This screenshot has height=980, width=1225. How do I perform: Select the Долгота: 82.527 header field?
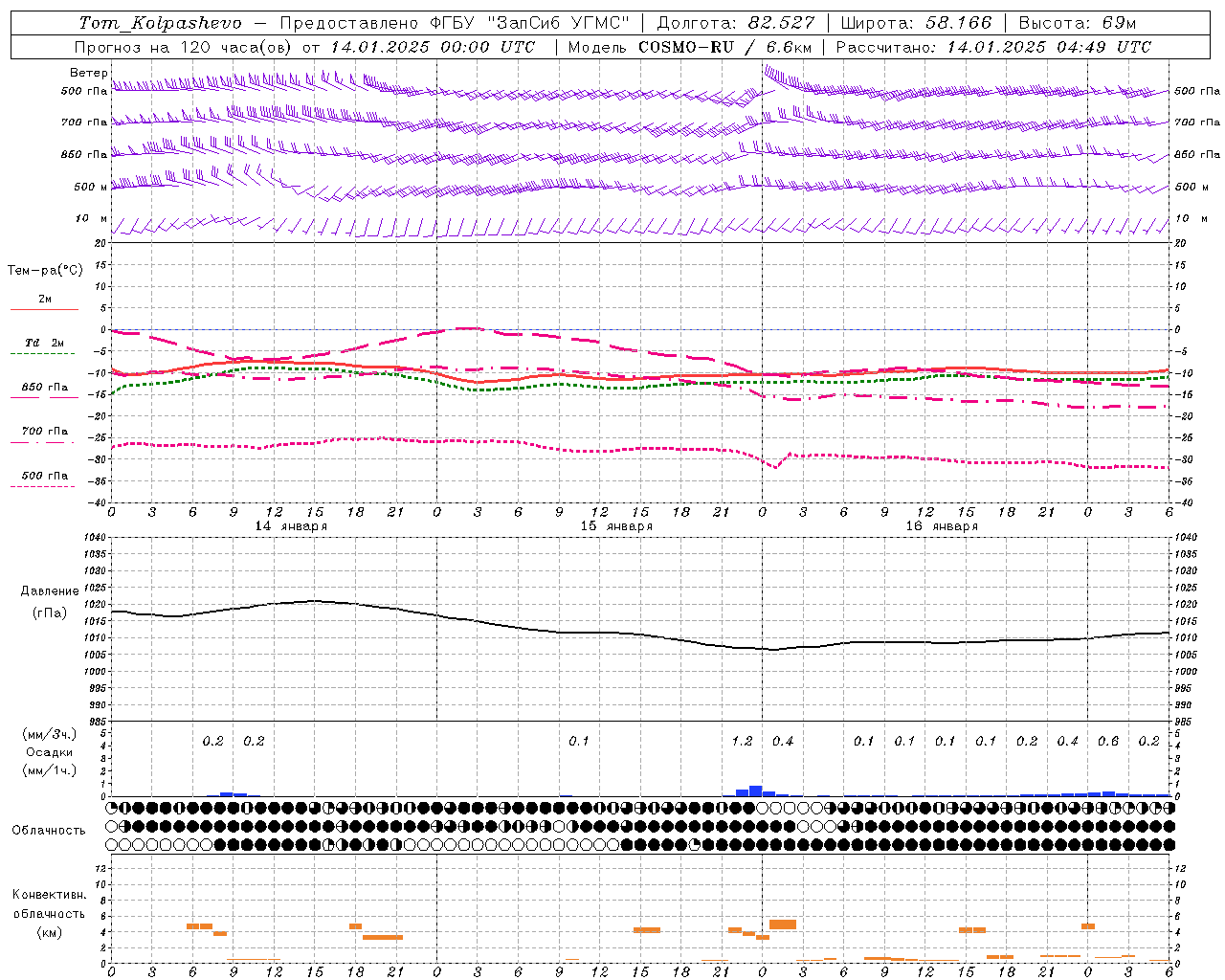736,23
